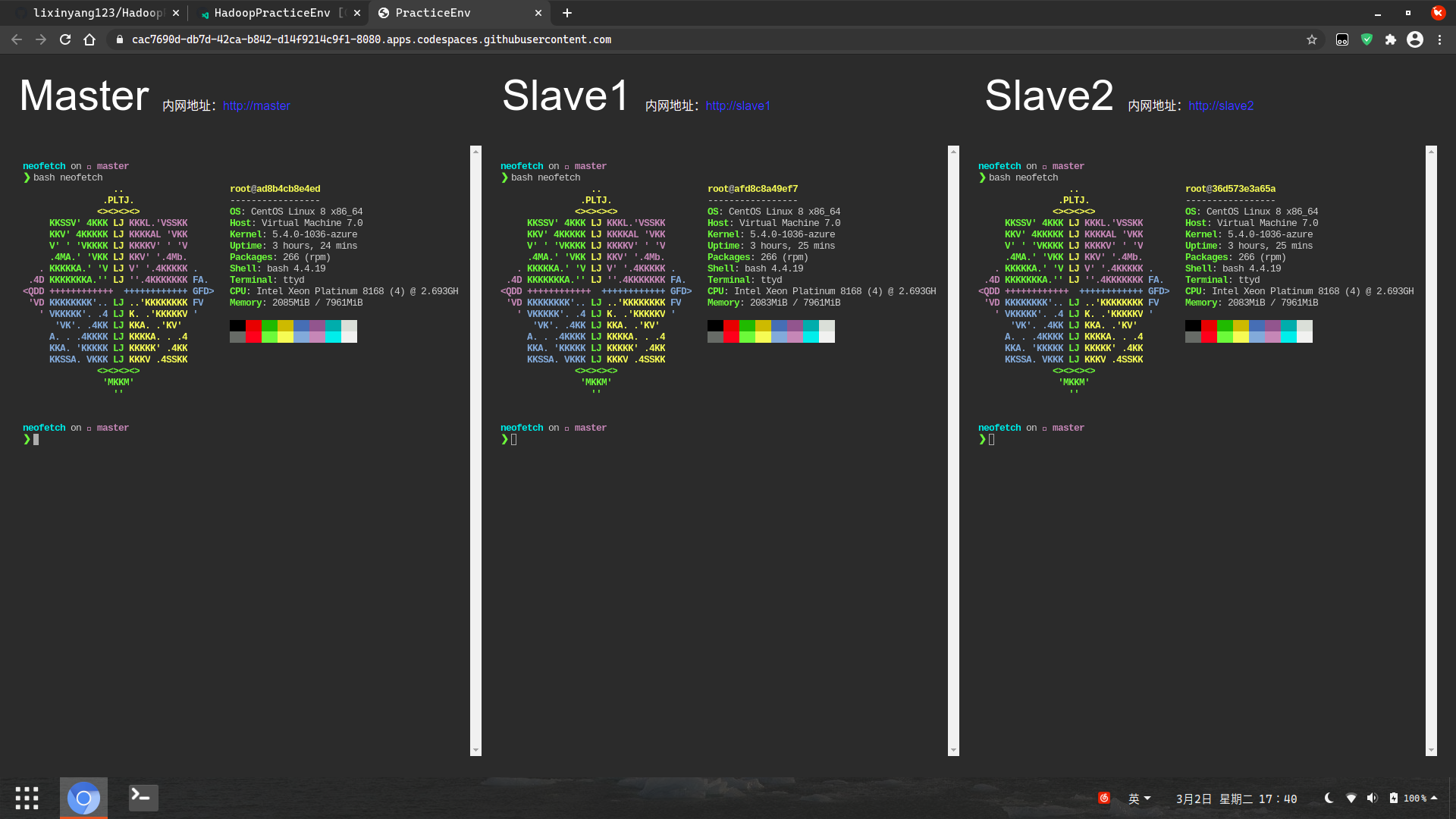Screen dimensions: 1456x819
Task: View site information lock icon
Action: (120, 39)
